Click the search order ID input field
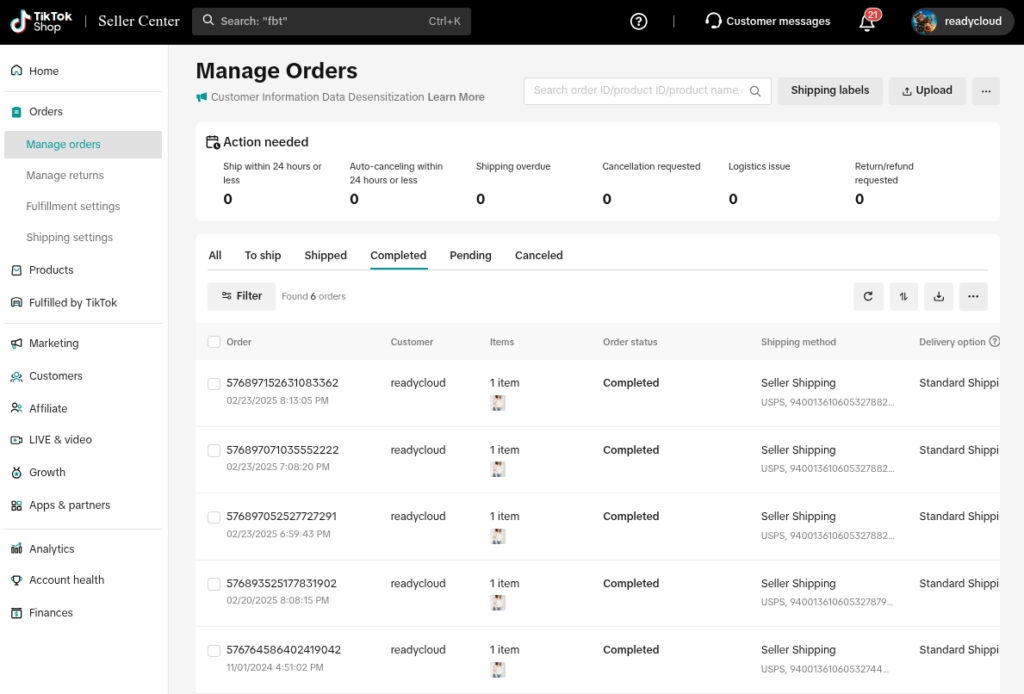 pos(636,91)
